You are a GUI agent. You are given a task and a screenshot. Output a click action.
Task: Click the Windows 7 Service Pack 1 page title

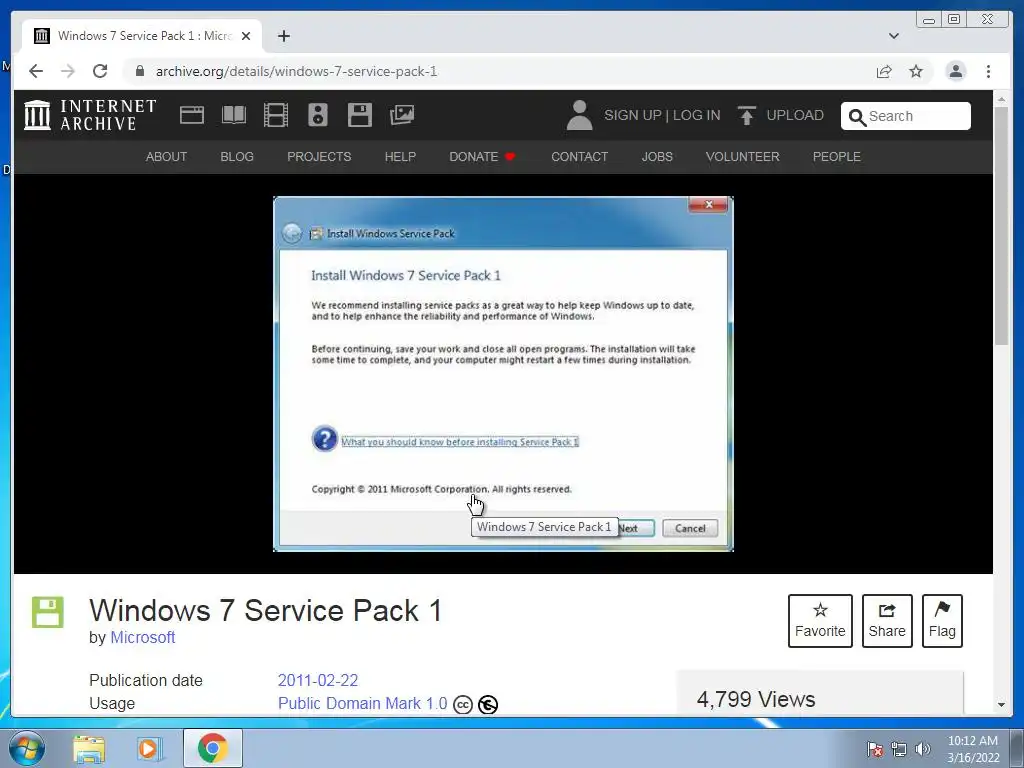266,611
